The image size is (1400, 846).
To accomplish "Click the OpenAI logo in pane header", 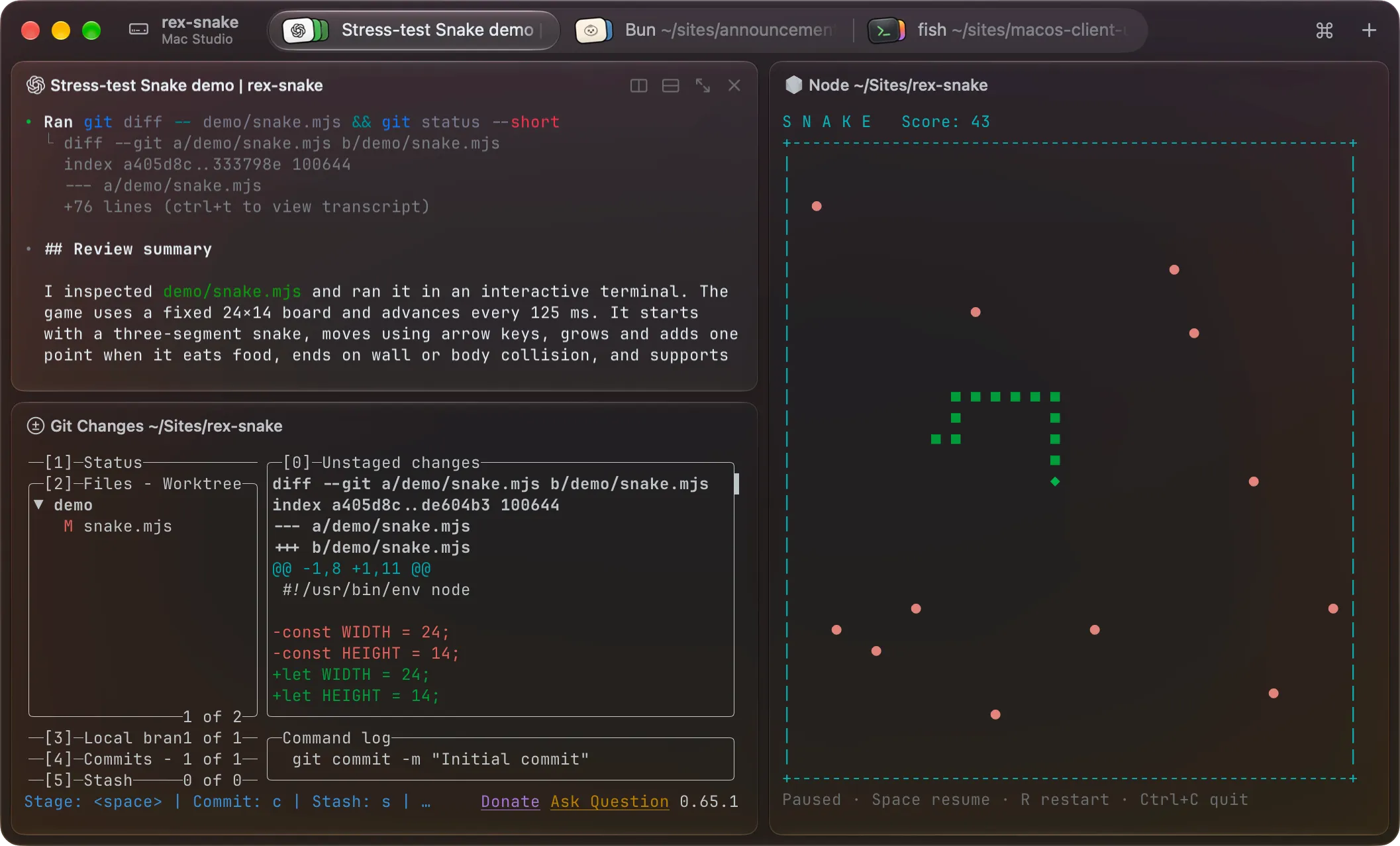I will click(35, 85).
